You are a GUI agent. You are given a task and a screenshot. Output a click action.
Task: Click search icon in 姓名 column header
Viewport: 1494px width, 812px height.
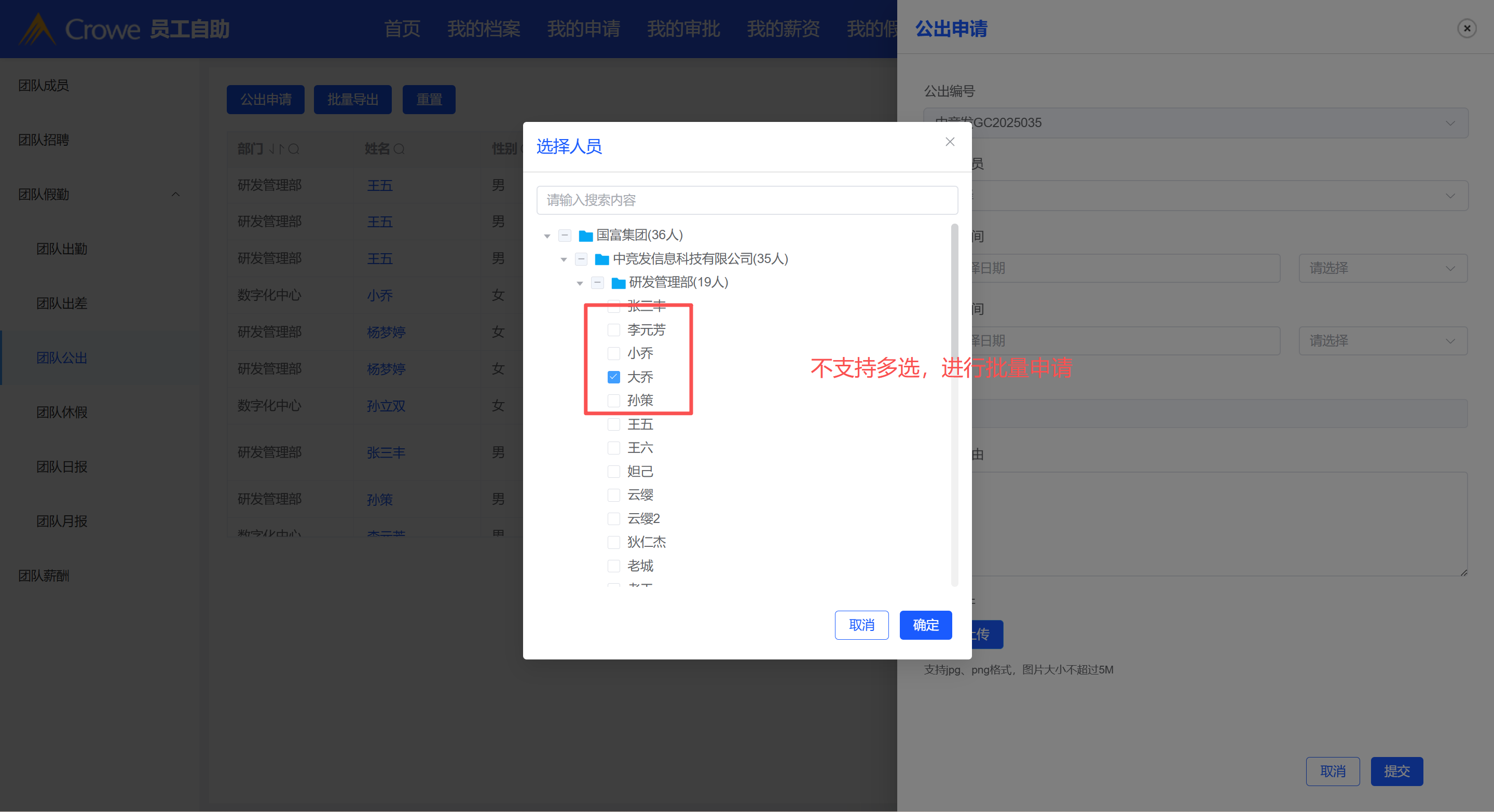click(399, 149)
